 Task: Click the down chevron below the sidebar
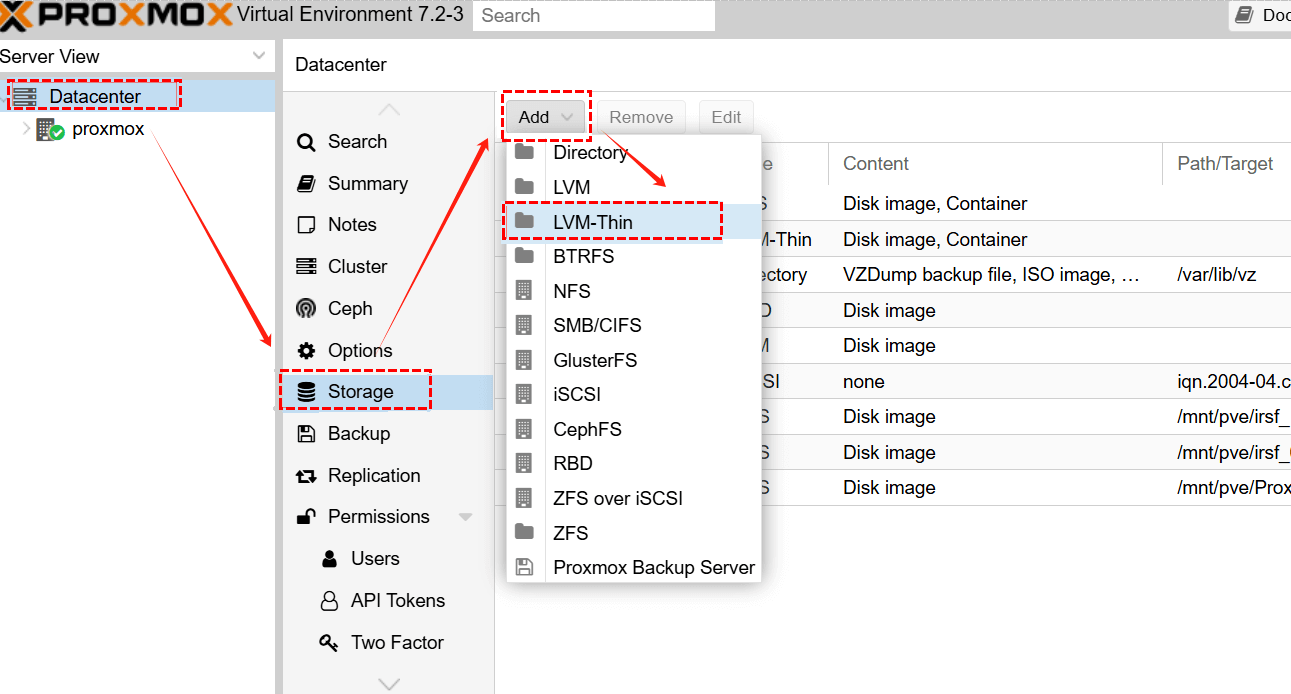tap(388, 683)
